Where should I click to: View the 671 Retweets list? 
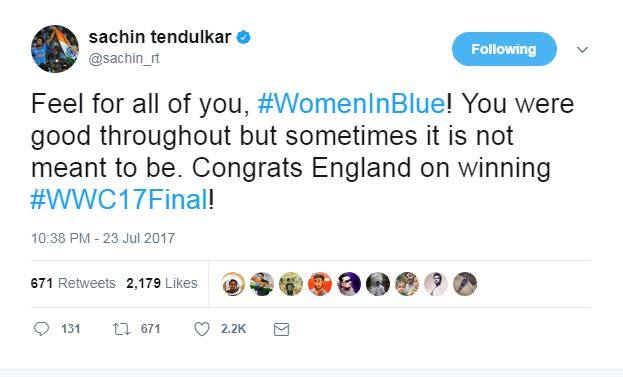pos(73,283)
